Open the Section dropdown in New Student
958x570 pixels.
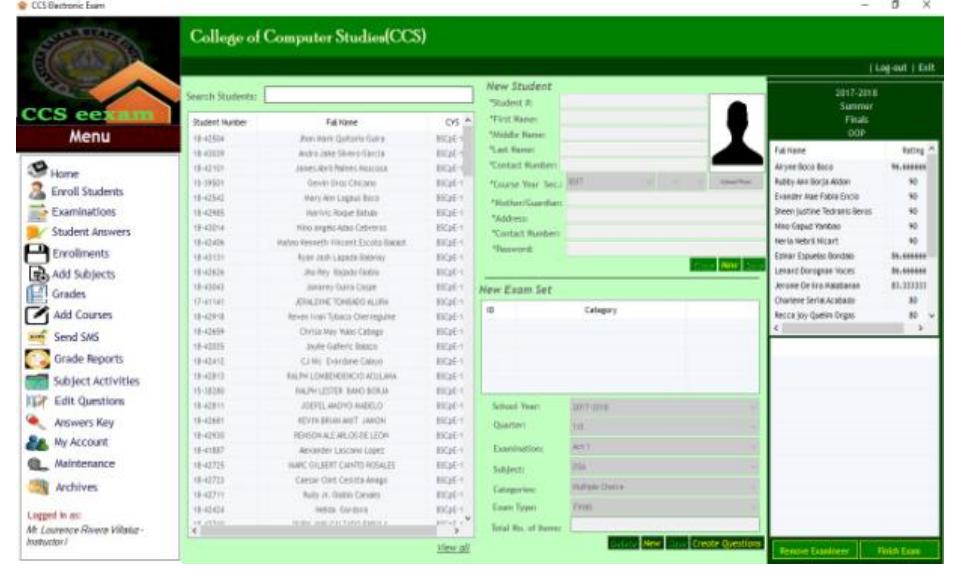[695, 181]
